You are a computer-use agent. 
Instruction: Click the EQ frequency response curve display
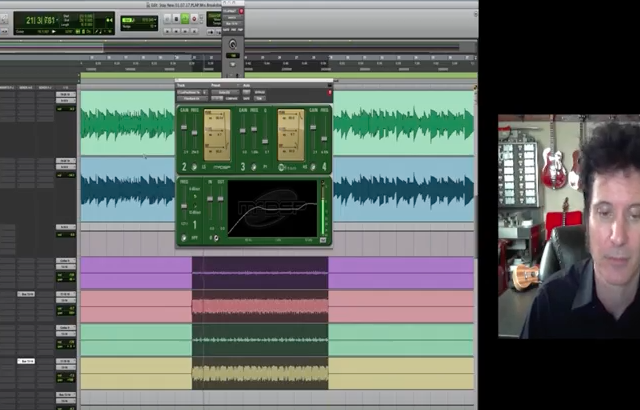[x=272, y=208]
